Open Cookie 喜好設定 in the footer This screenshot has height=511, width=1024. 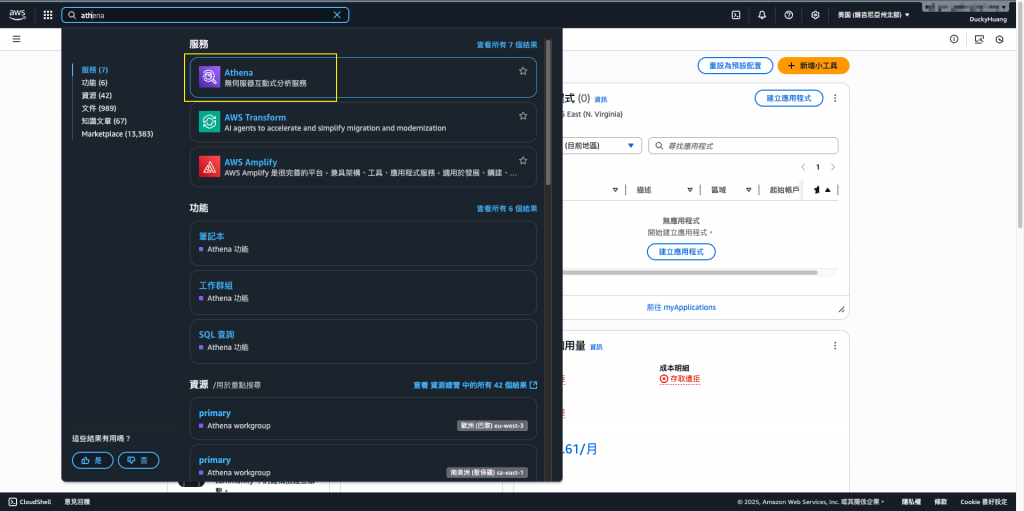tap(984, 502)
